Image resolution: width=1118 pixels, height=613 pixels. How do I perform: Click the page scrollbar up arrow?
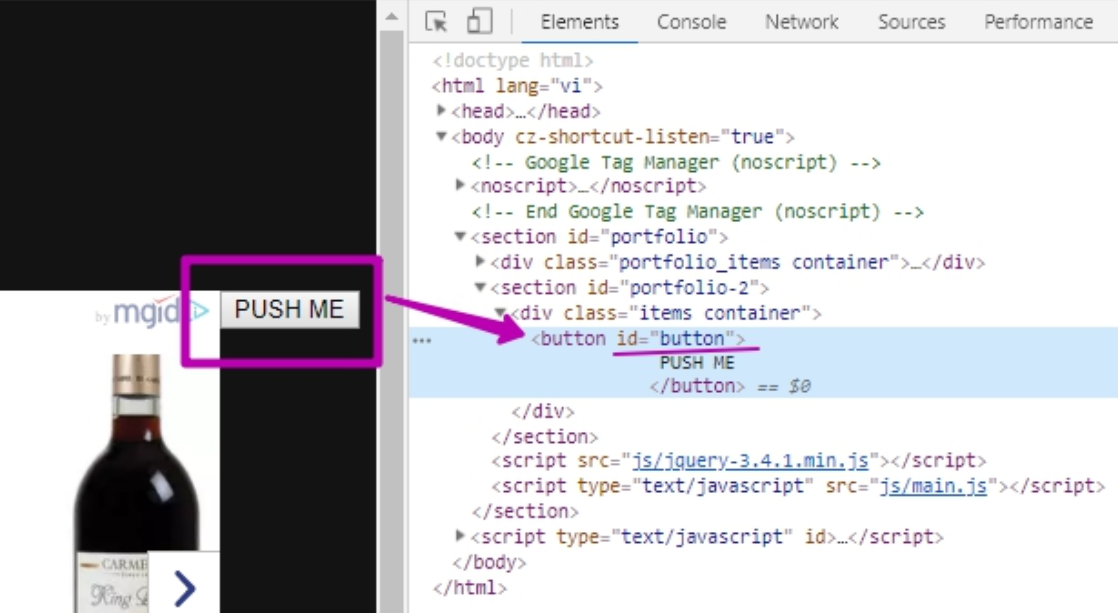tap(391, 16)
